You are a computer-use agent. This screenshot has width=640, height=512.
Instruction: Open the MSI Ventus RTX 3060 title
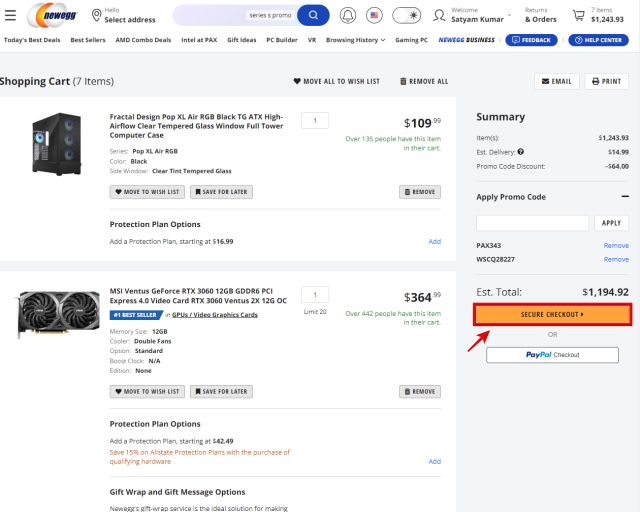click(198, 296)
